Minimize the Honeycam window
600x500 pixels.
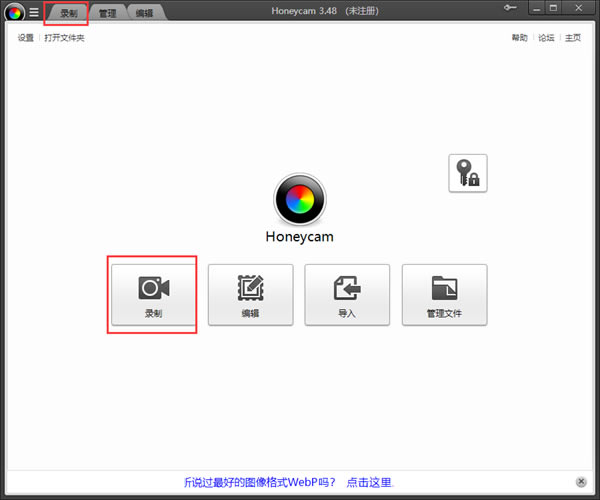(x=536, y=8)
